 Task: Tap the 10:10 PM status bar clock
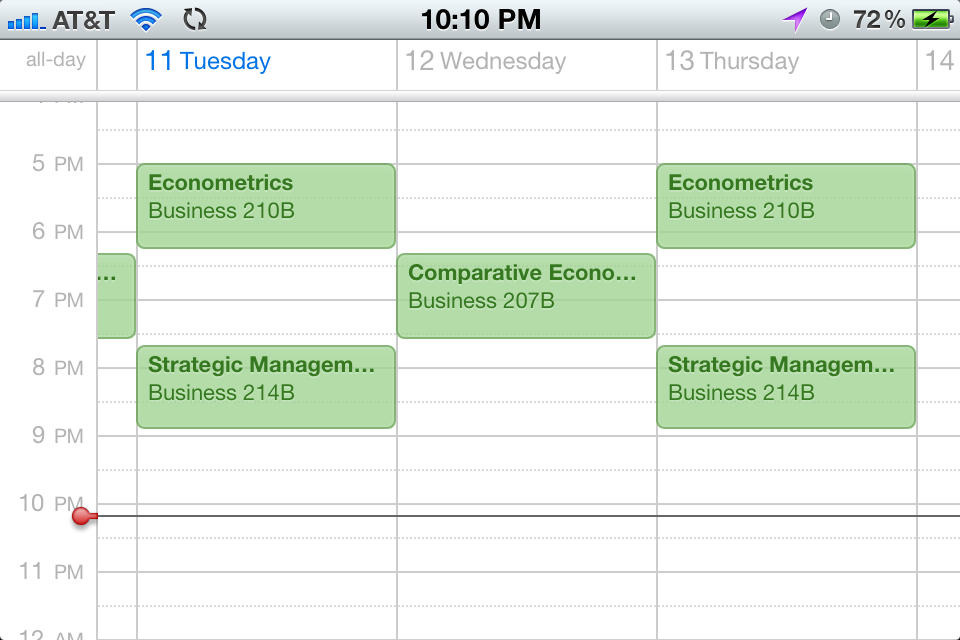481,20
